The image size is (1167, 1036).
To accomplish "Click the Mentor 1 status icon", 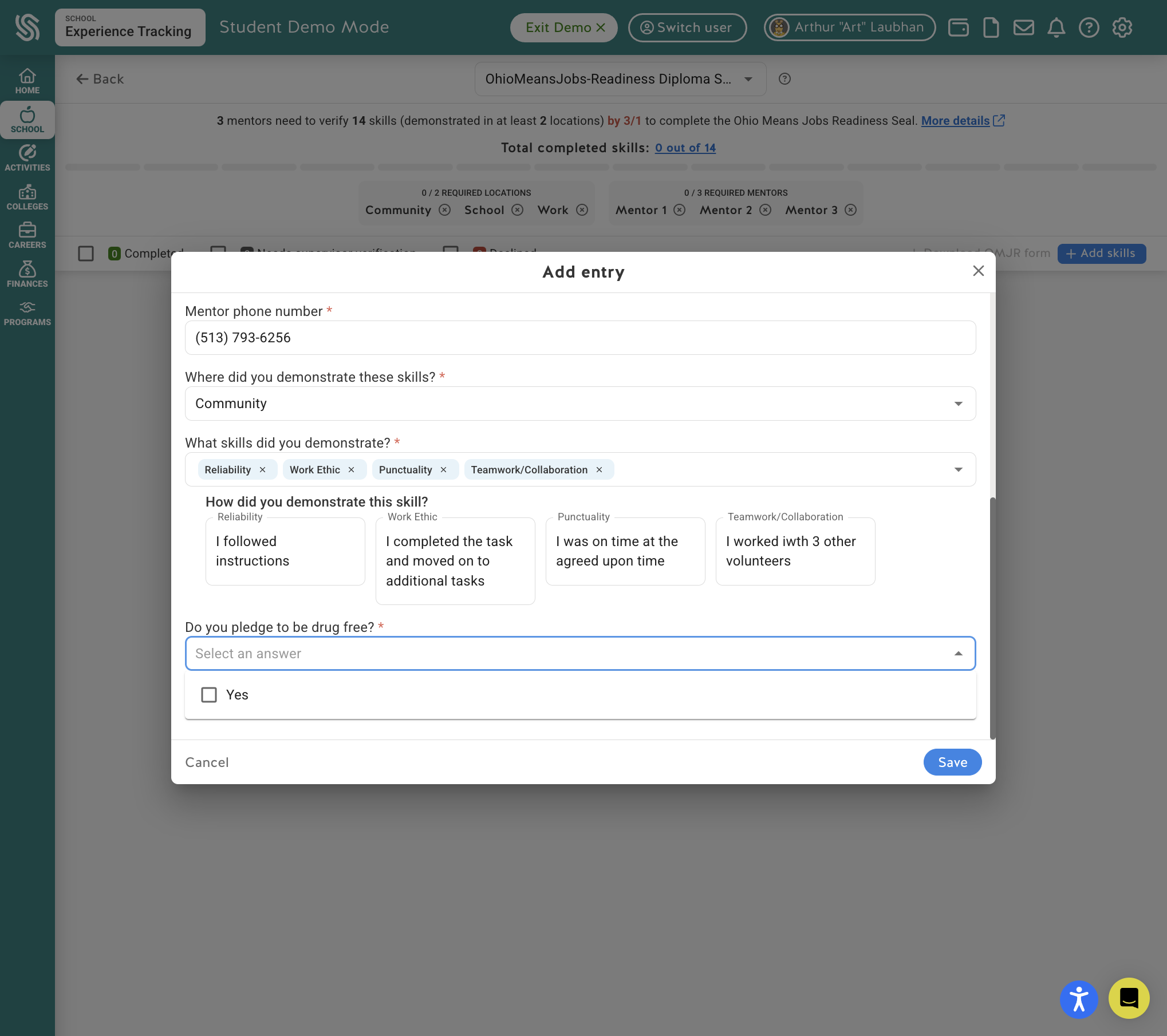I will [679, 210].
